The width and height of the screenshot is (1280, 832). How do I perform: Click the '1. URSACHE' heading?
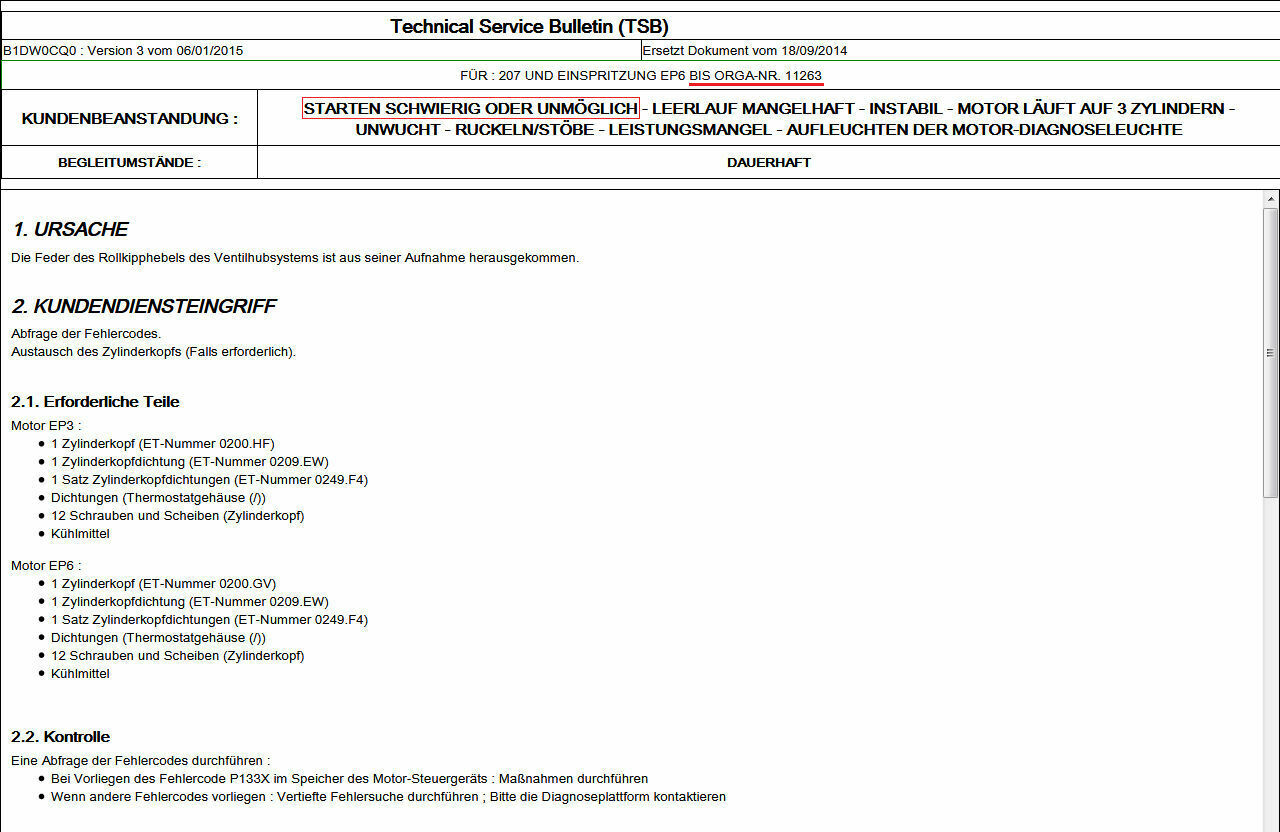tap(70, 230)
